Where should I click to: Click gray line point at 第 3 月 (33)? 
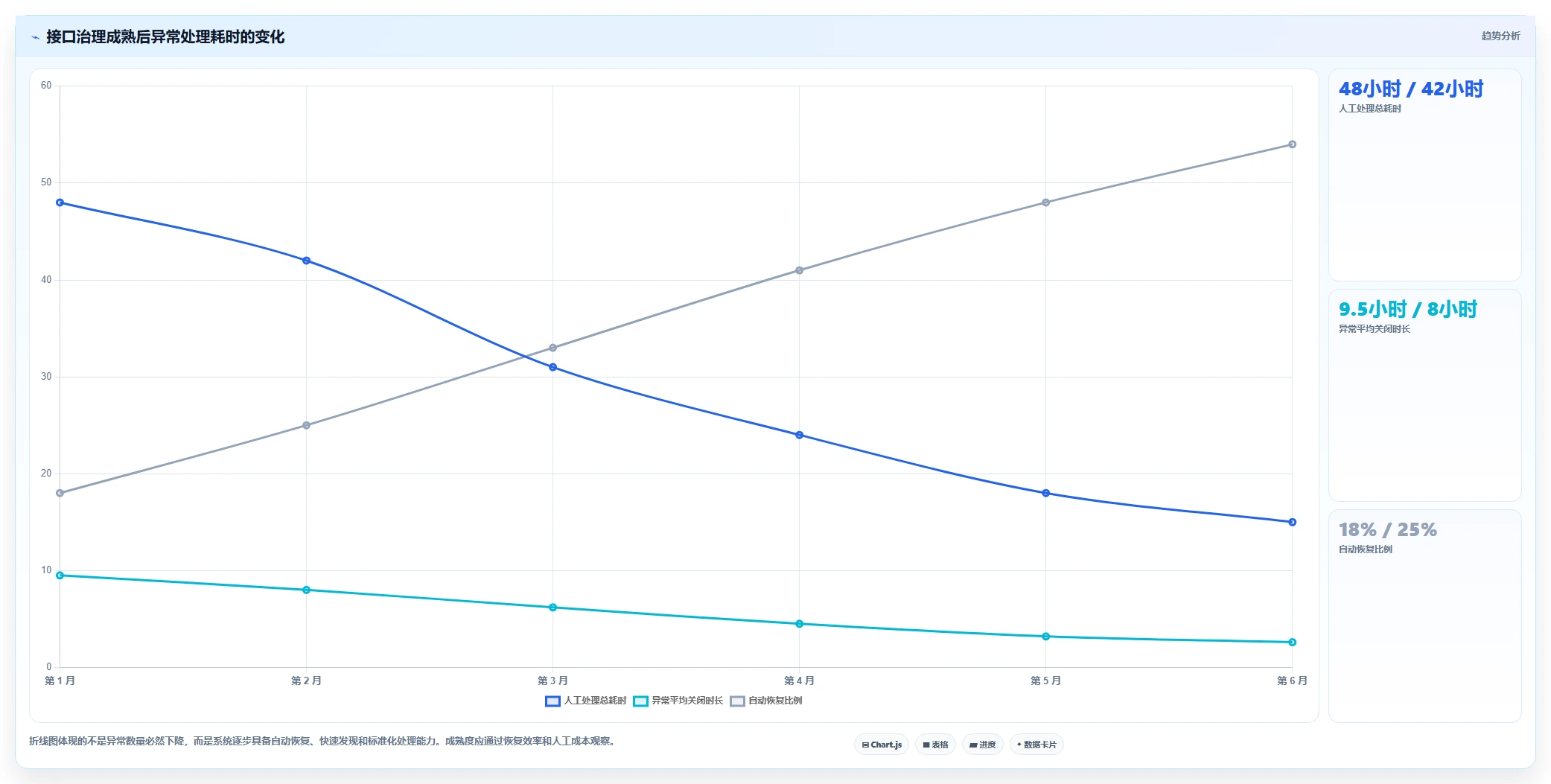coord(552,348)
